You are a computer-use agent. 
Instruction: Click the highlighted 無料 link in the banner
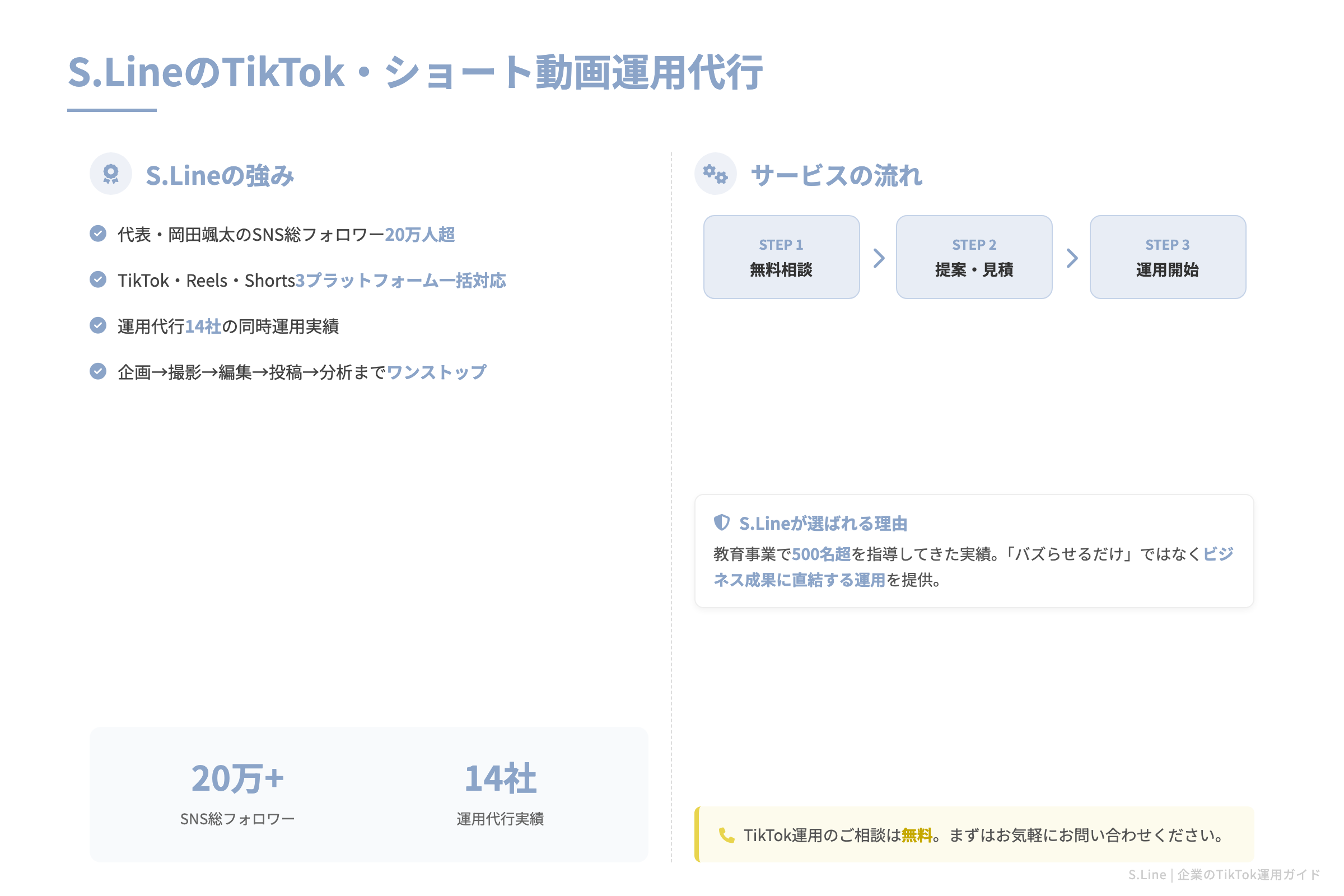917,836
